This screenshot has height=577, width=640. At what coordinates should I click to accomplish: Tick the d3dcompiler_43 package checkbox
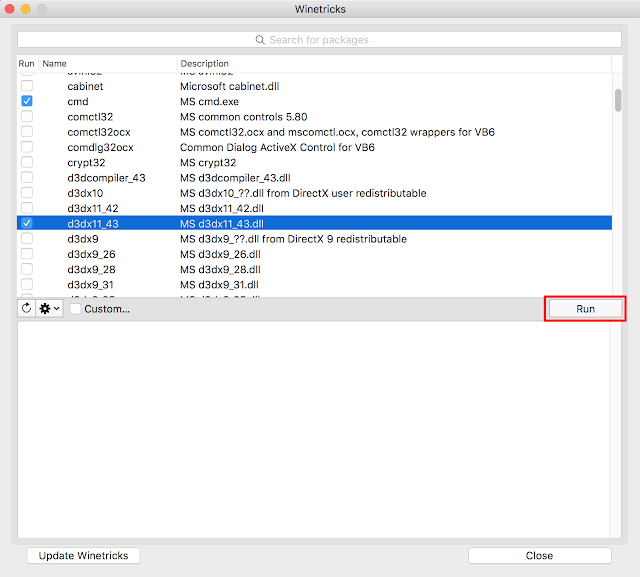tap(27, 178)
